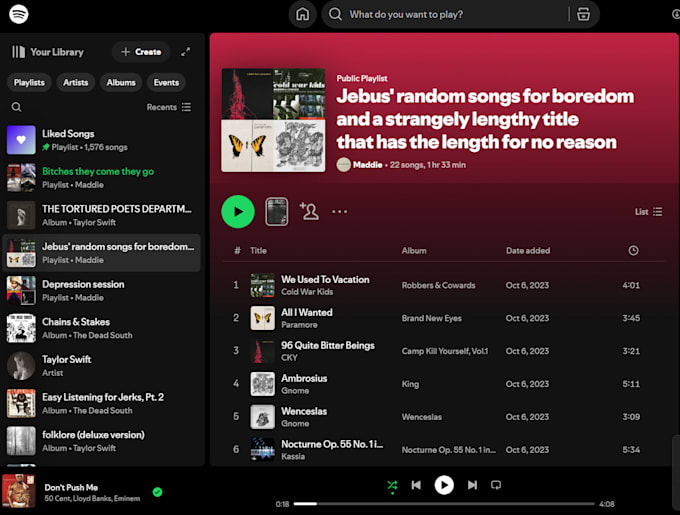Image resolution: width=680 pixels, height=515 pixels.
Task: Filter library by Artists
Action: pos(75,82)
